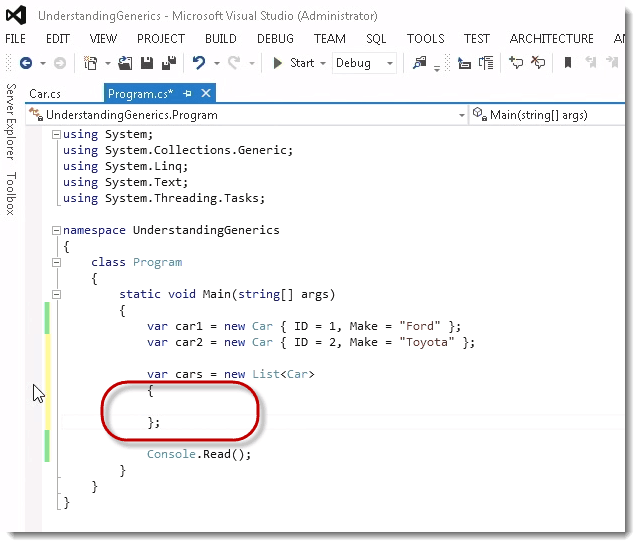
Task: Close the Program.cs tab
Action: [206, 93]
